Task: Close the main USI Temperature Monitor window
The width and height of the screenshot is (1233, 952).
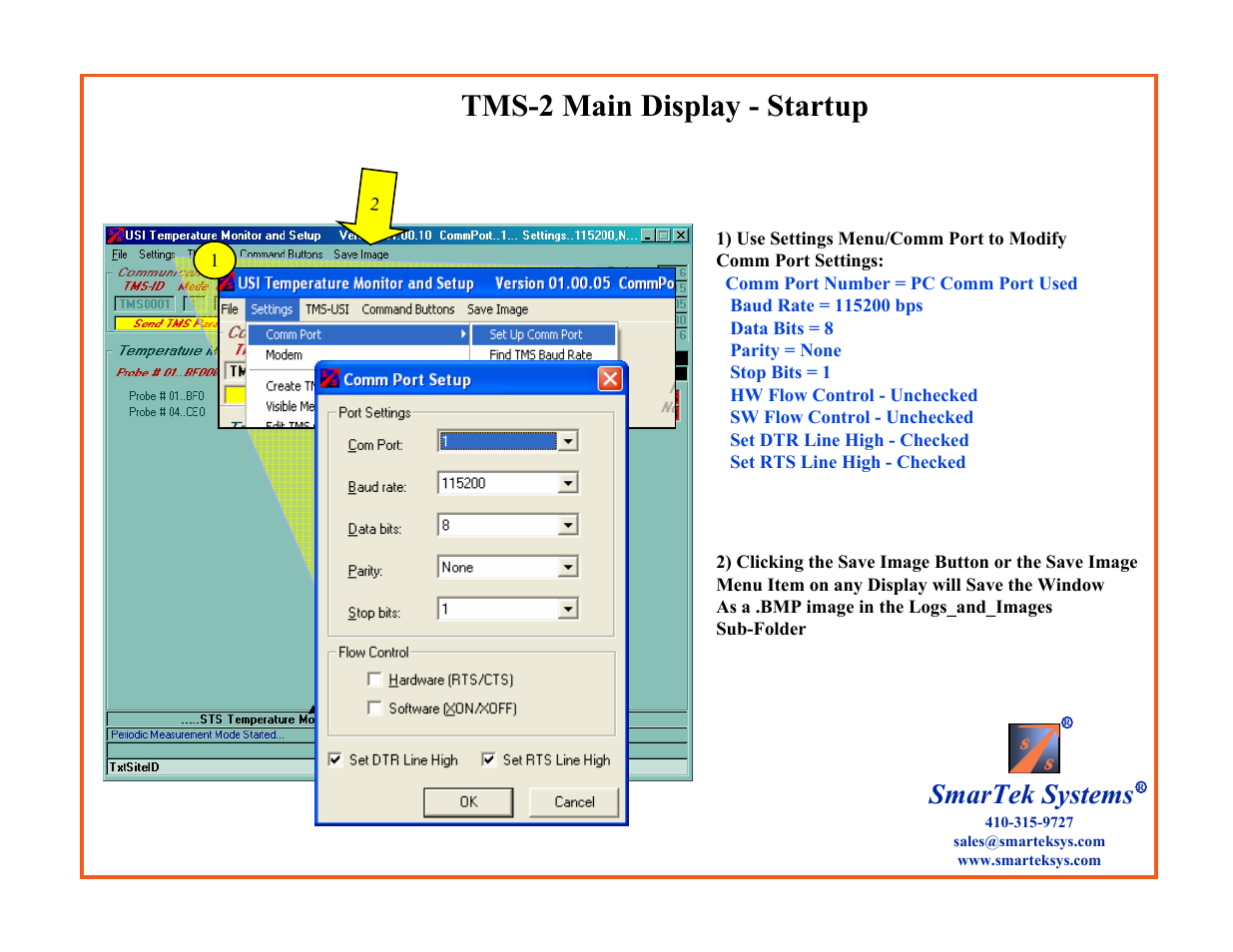Action: click(x=681, y=236)
